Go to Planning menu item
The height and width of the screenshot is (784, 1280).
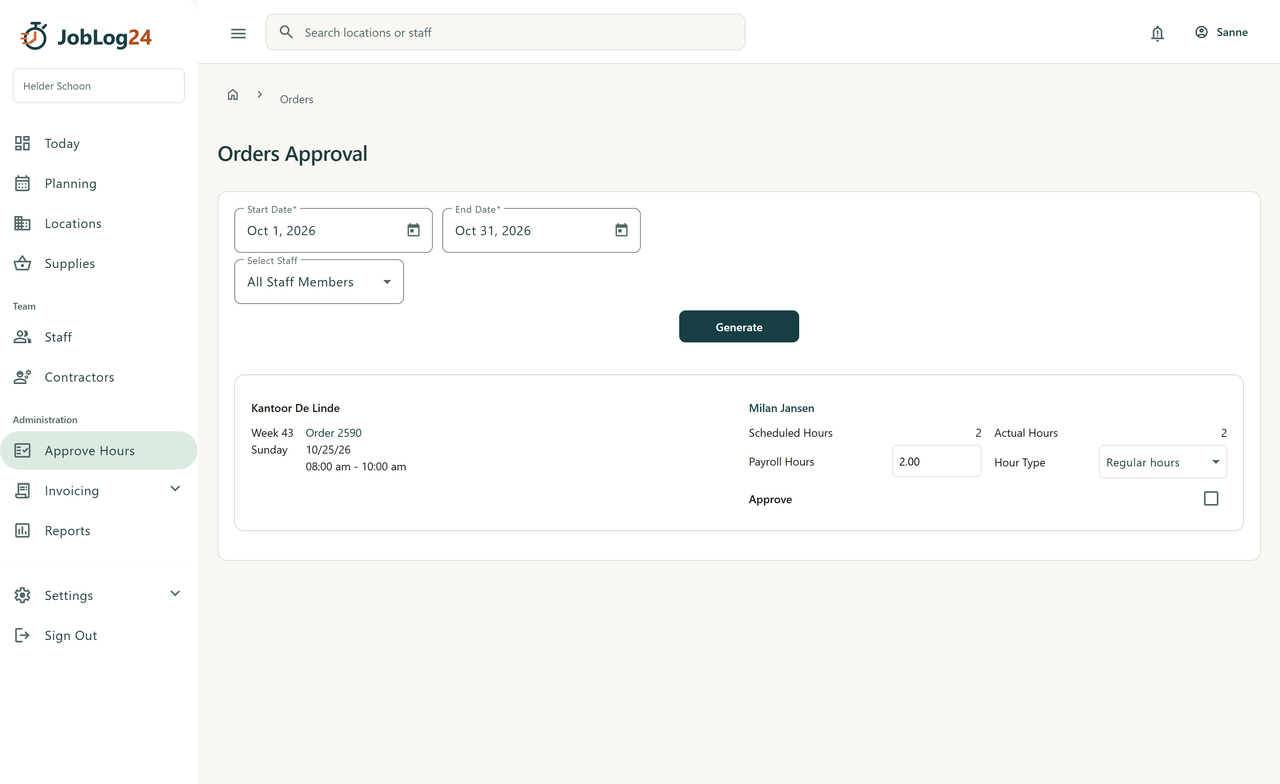[98, 183]
